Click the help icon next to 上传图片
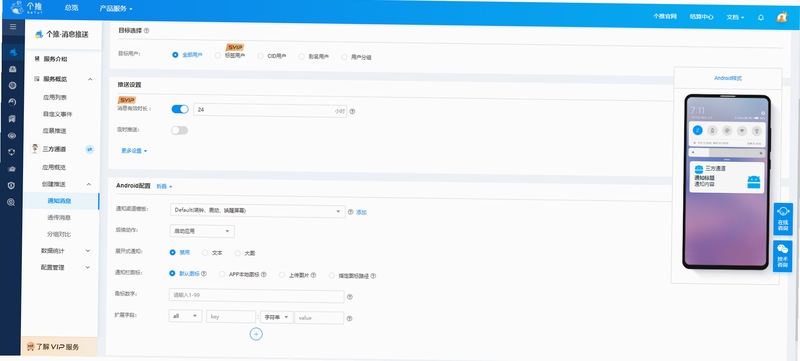 (x=313, y=275)
